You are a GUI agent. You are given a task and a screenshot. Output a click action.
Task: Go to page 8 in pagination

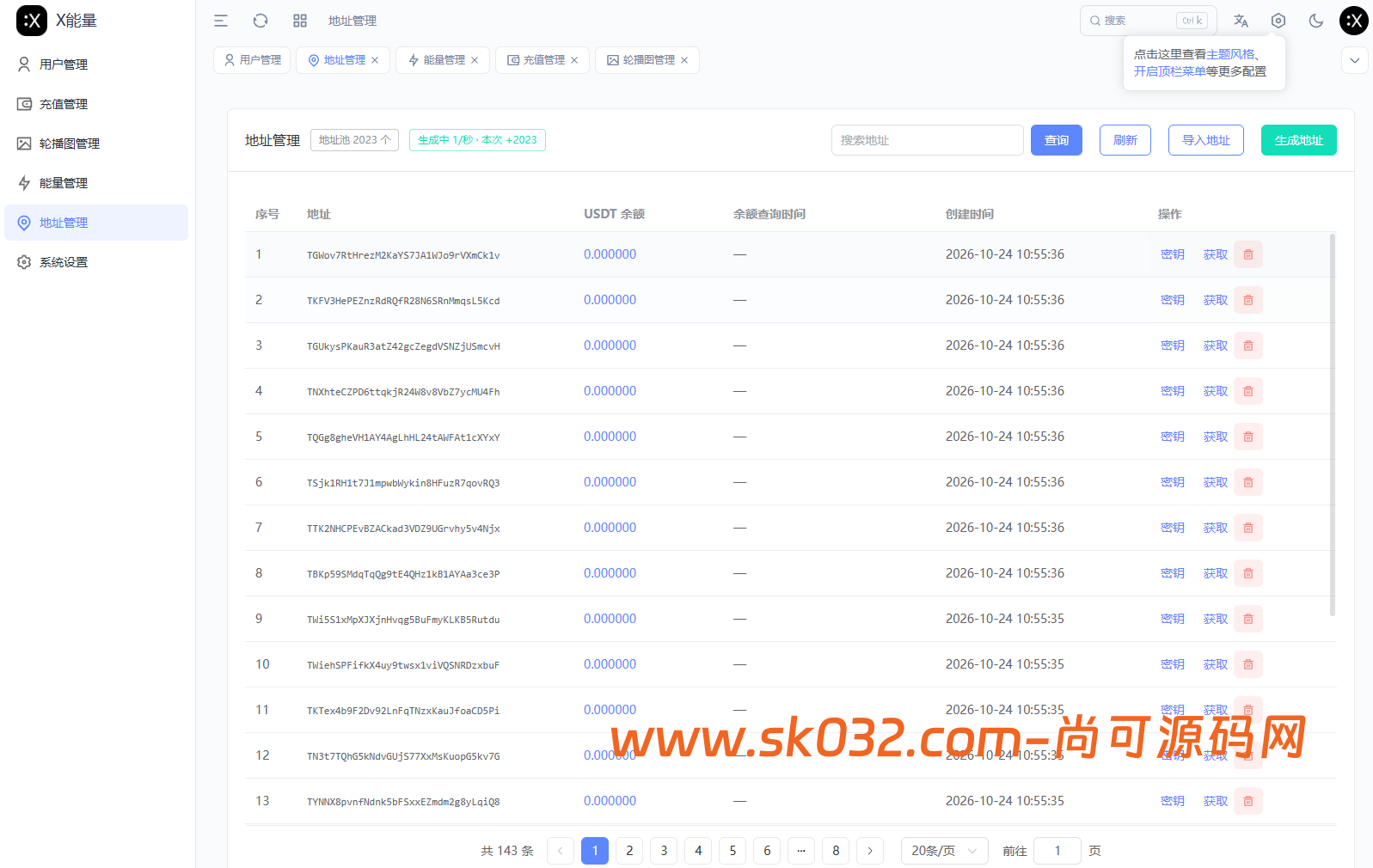point(836,851)
